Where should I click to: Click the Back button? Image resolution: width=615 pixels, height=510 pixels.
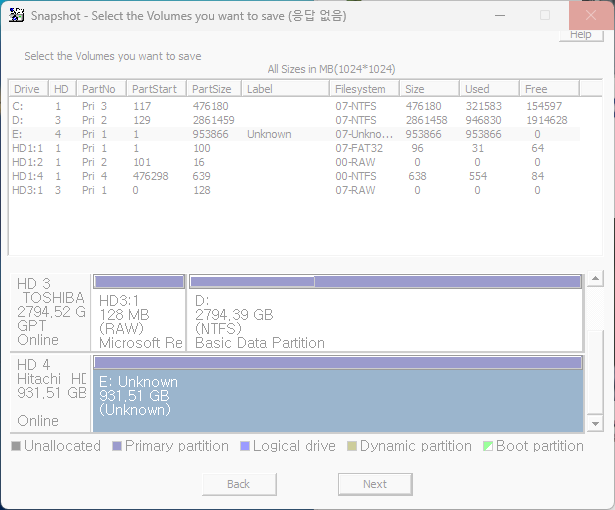tap(239, 484)
